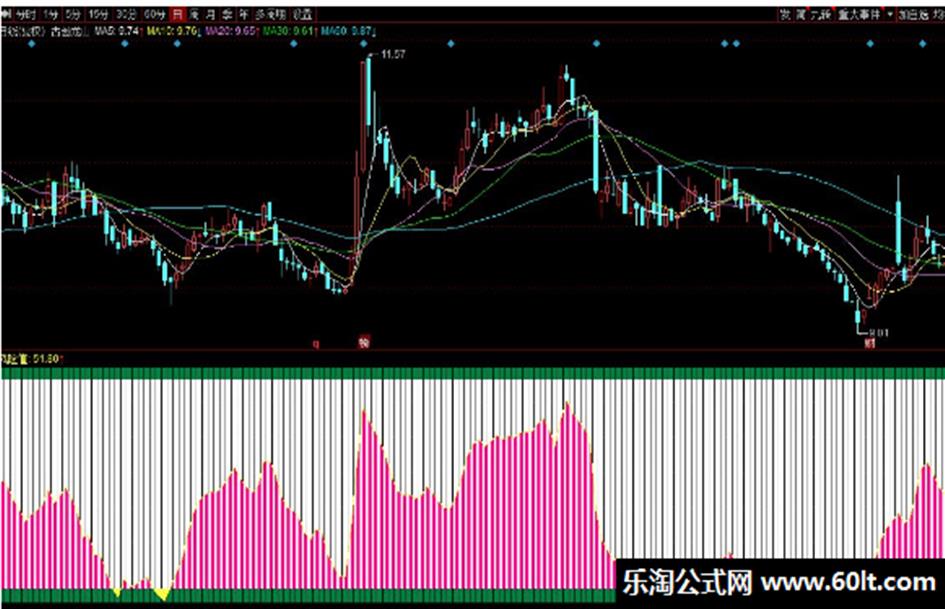This screenshot has height=609, width=945.
Task: Click the yellow MA10 9.76 indicator label
Action: coord(173,31)
